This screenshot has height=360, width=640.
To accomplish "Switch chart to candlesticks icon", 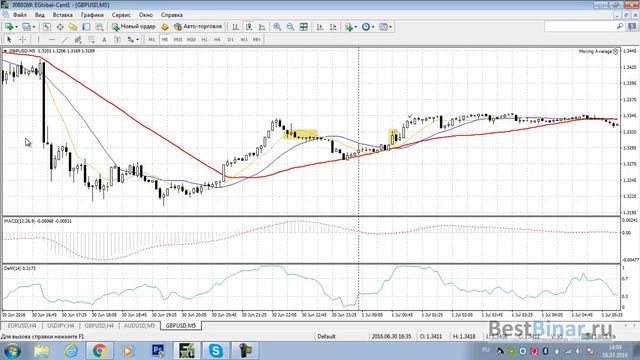I will 249,27.
